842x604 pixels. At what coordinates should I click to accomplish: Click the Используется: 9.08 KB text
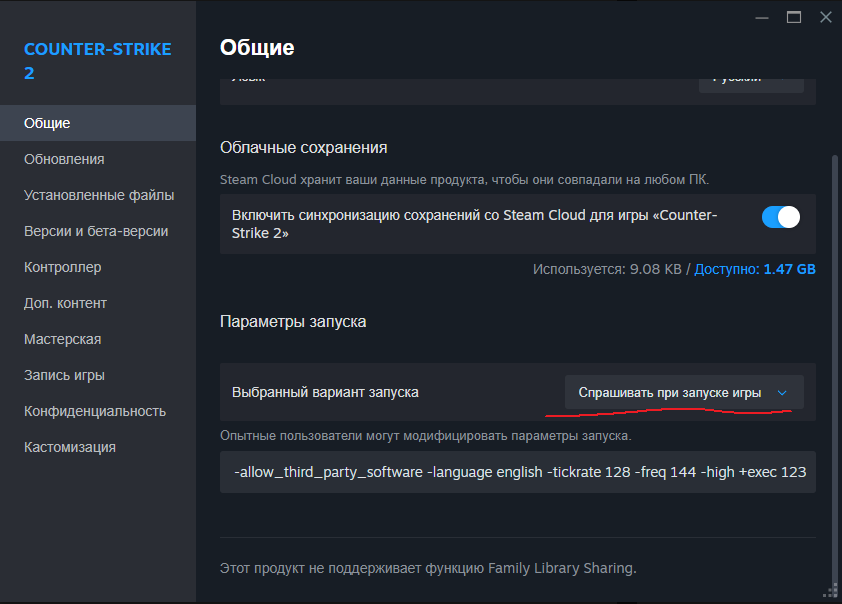(607, 269)
